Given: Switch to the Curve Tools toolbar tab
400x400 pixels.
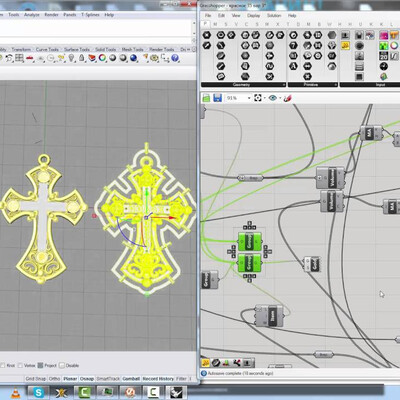Looking at the screenshot, I should point(47,49).
